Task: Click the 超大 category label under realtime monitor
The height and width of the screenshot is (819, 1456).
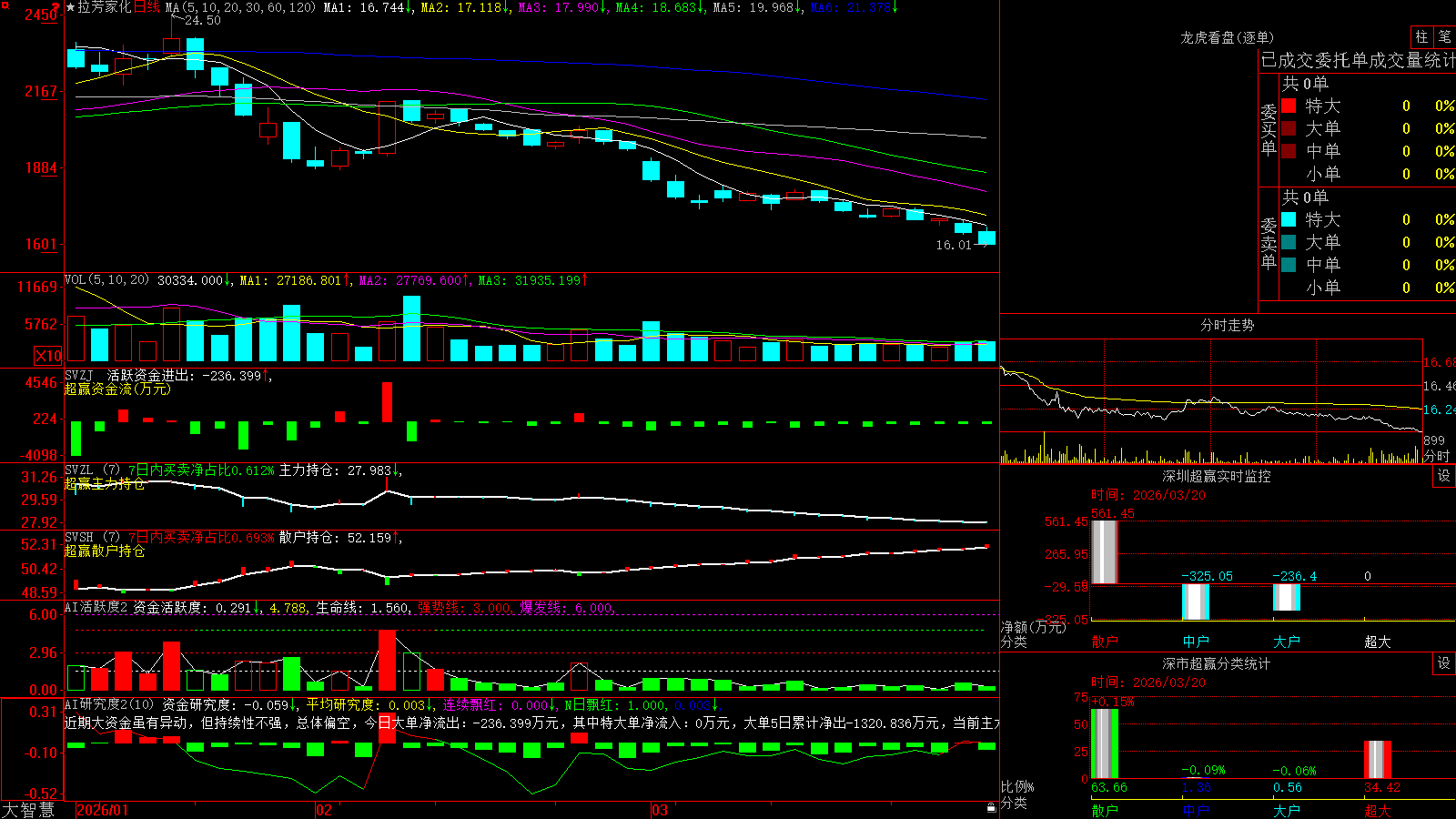Action: point(1378,642)
